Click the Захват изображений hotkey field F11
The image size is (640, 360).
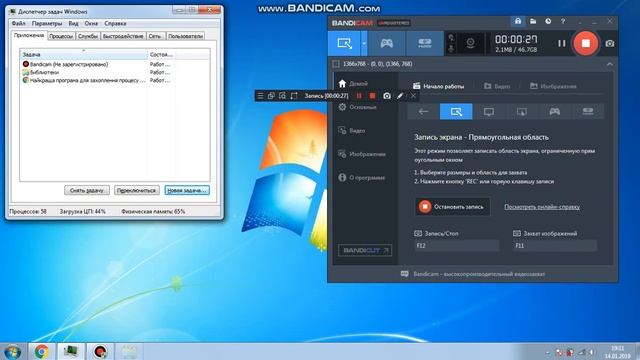(555, 246)
